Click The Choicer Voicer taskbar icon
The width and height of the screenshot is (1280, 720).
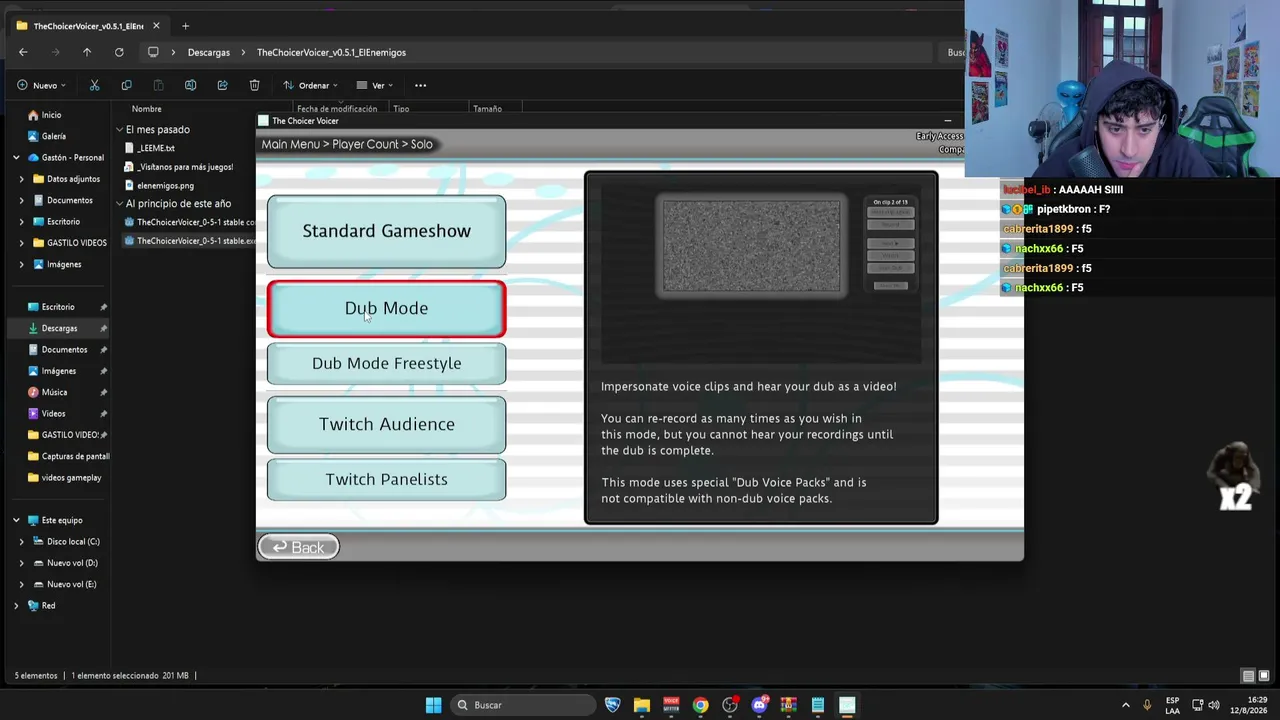pos(847,705)
